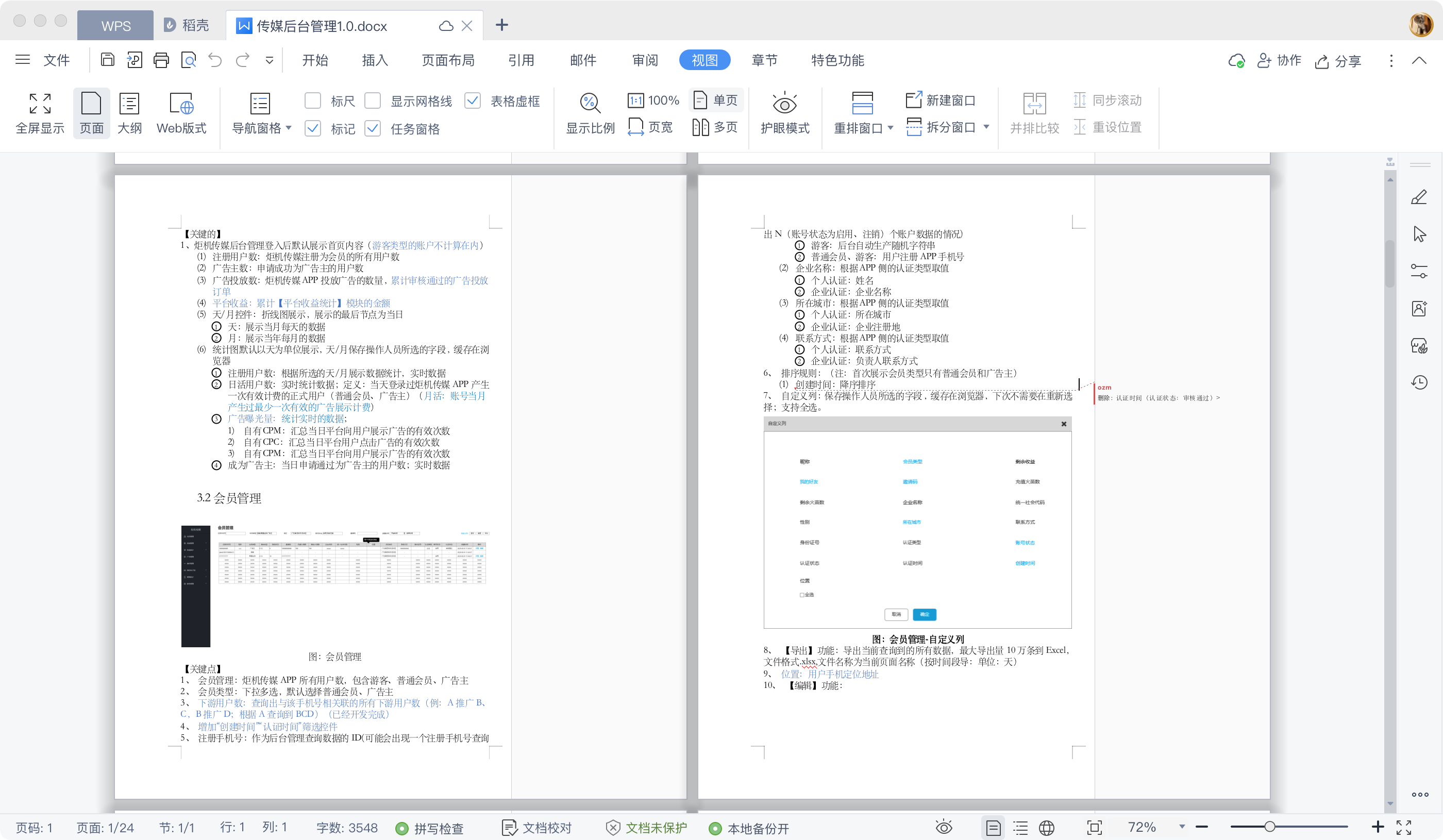Click spell check in status bar
1443x840 pixels.
tap(429, 828)
